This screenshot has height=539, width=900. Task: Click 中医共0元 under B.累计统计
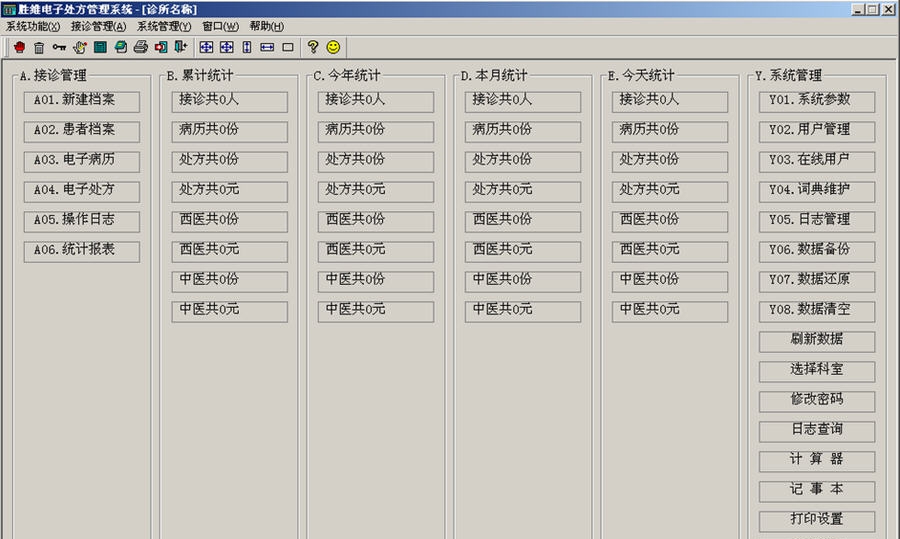tap(229, 311)
